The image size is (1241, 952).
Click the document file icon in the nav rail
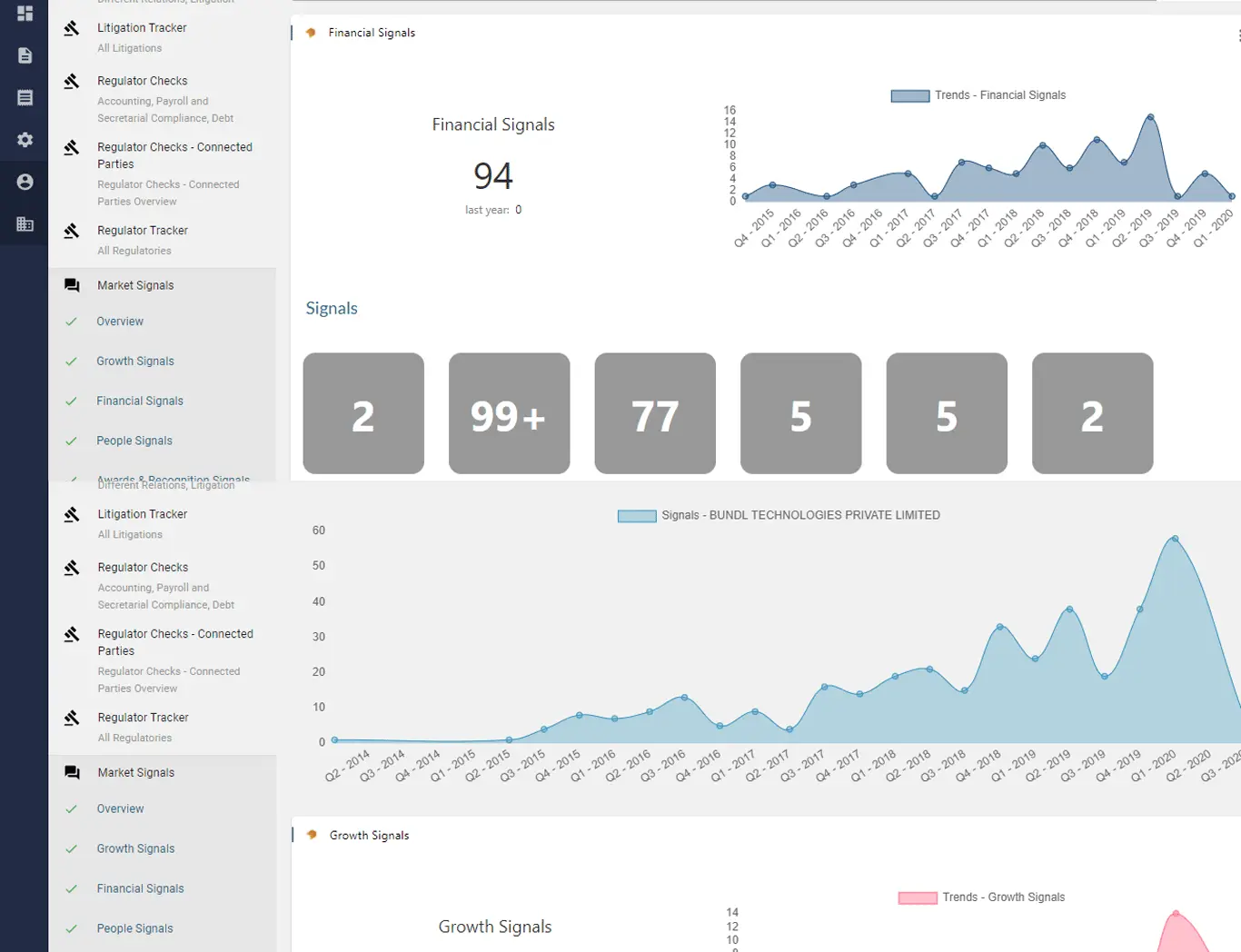pos(25,55)
